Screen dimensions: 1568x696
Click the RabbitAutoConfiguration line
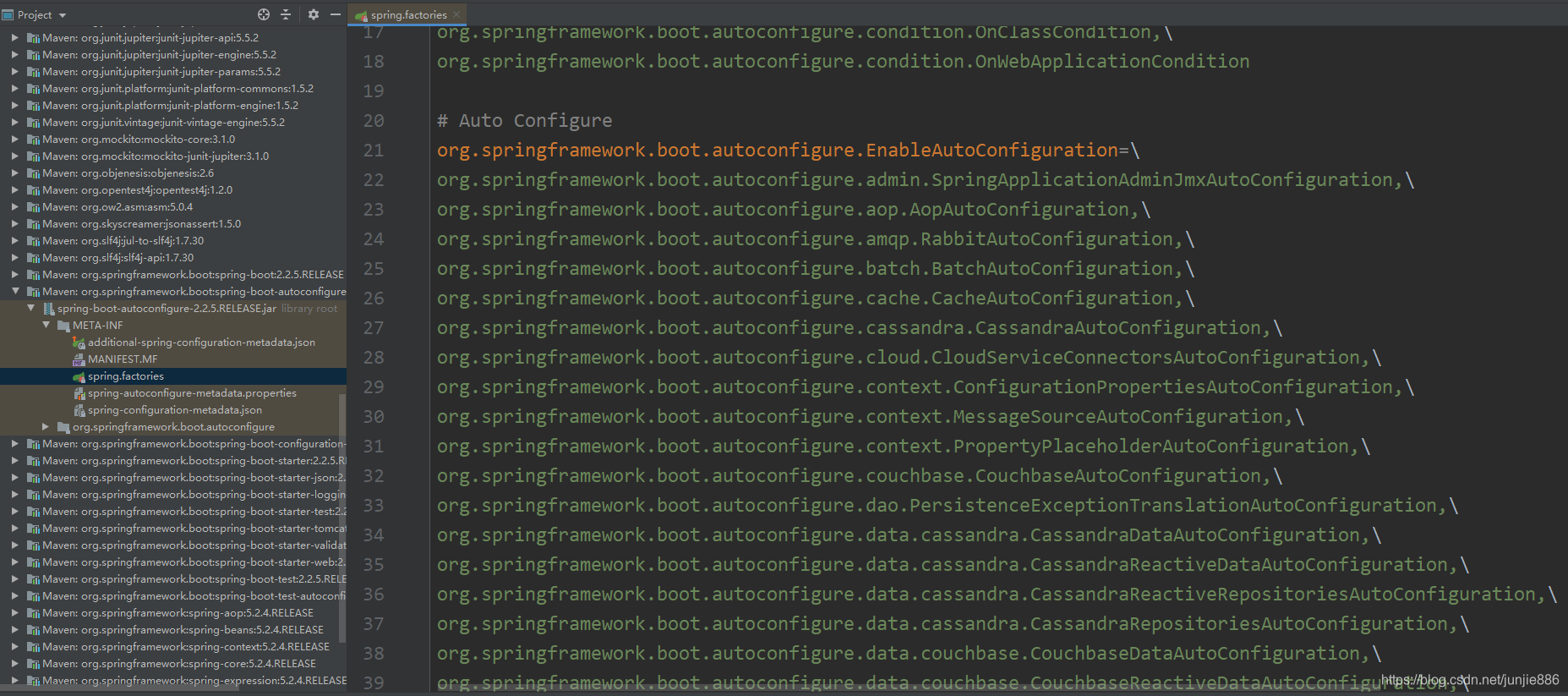[816, 239]
